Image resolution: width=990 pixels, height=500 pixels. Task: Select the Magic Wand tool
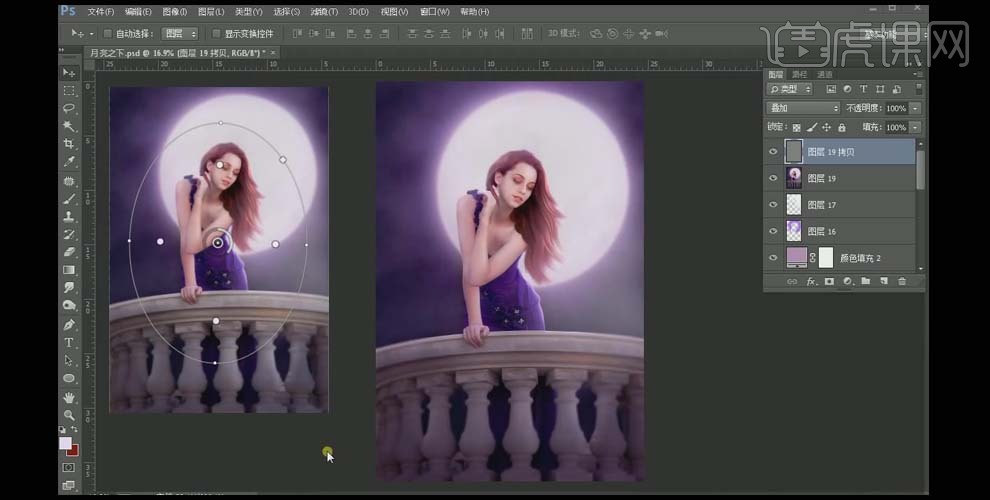69,126
